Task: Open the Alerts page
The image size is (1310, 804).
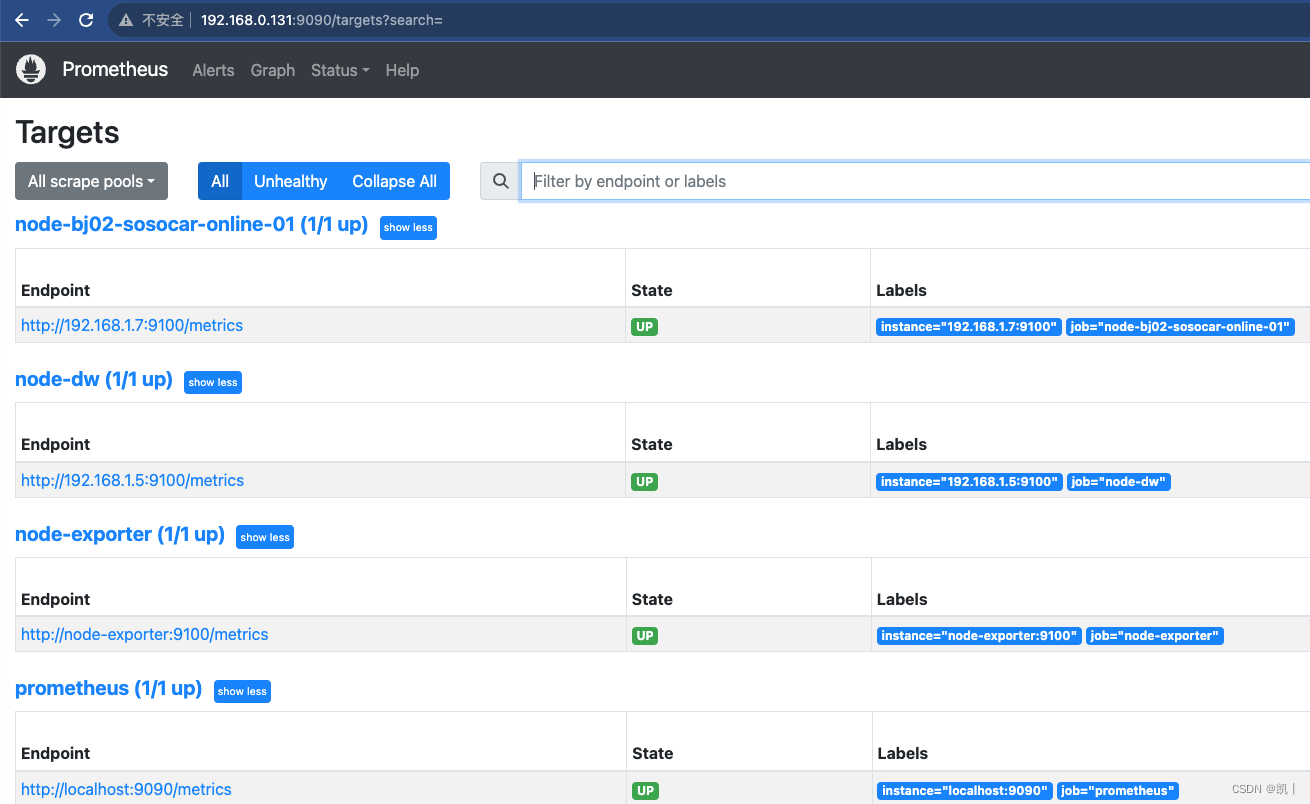Action: tap(213, 70)
